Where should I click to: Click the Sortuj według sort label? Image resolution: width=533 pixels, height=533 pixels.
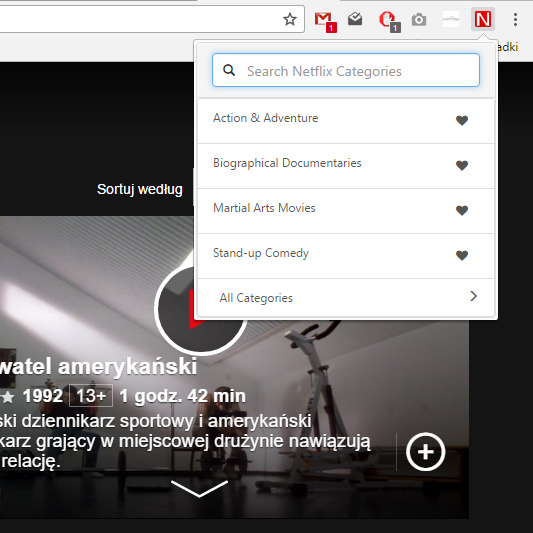[140, 189]
